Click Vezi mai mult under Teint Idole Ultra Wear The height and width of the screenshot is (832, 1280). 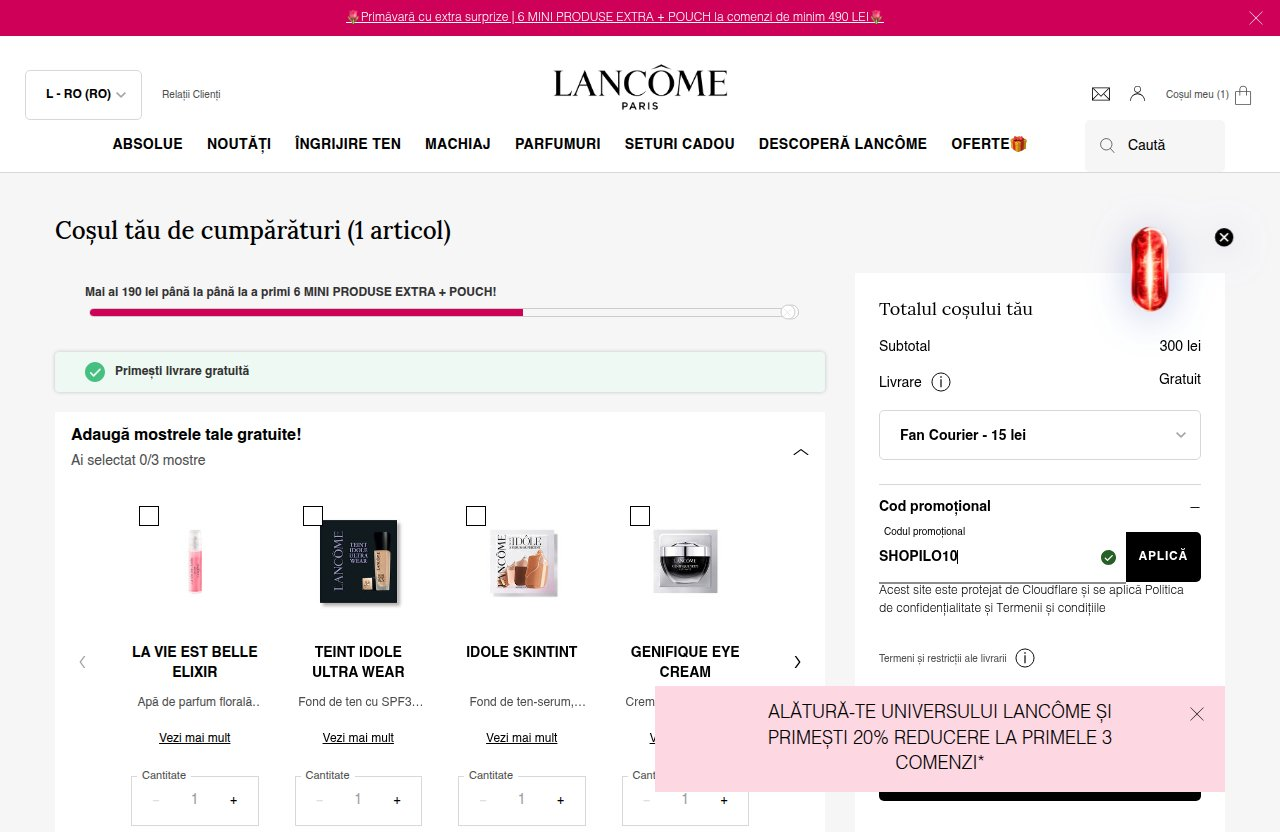358,738
